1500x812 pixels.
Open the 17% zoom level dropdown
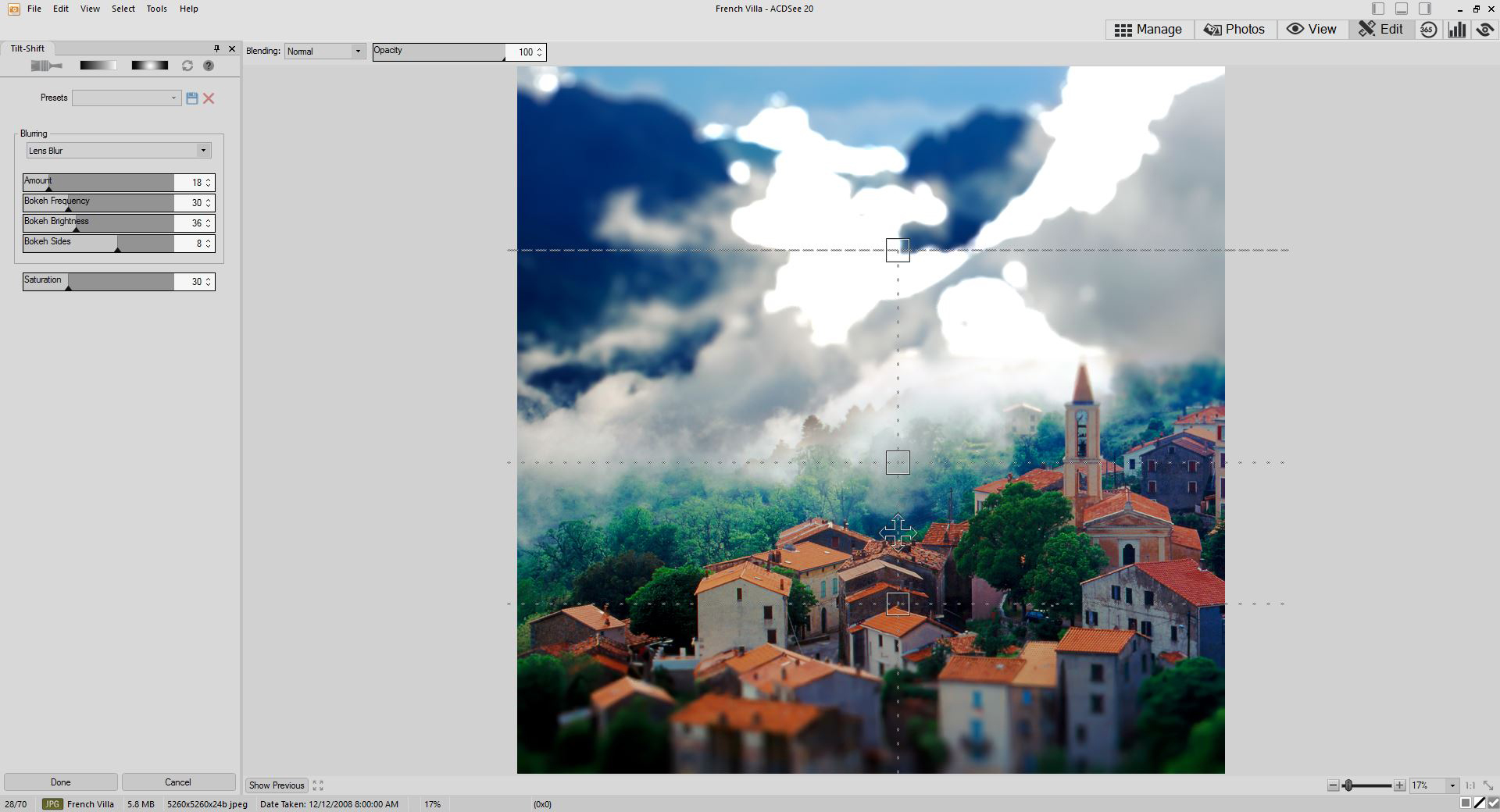click(1434, 785)
